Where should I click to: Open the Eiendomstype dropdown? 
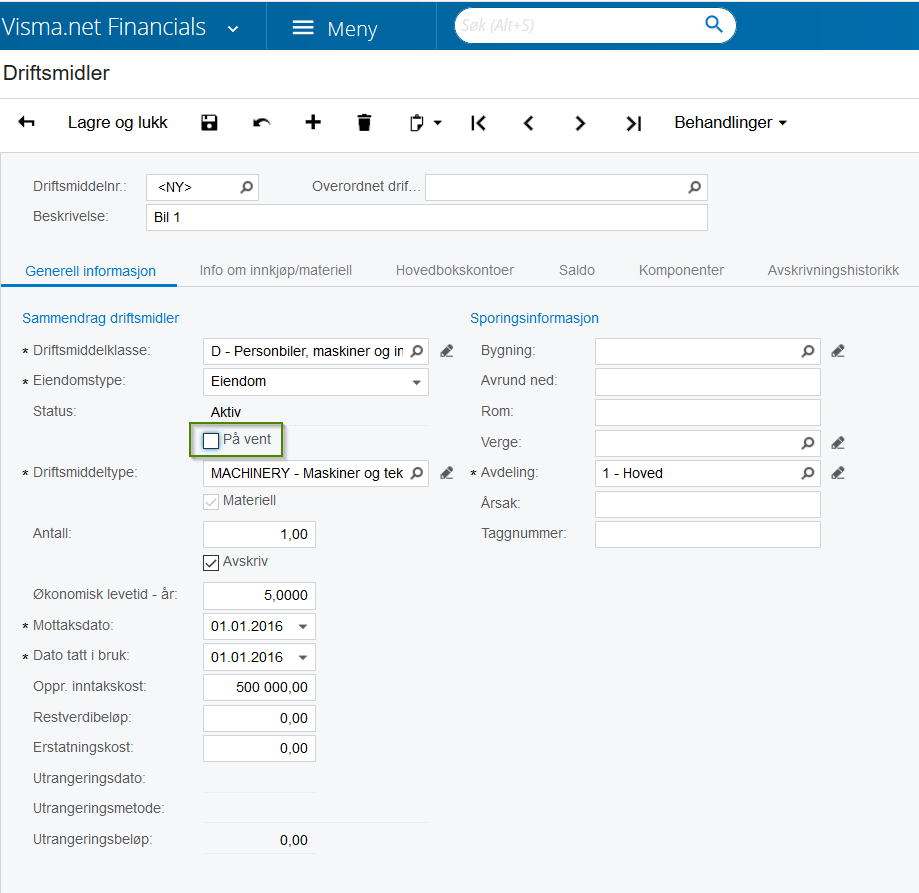click(x=416, y=382)
